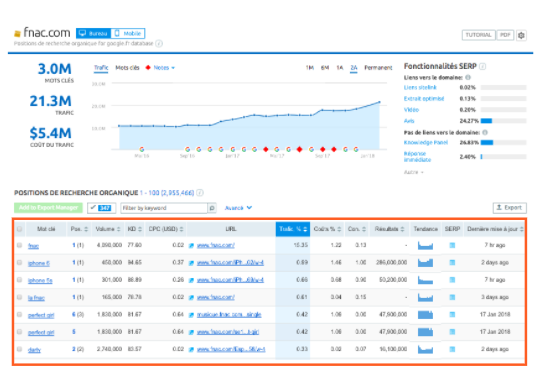This screenshot has width=541, height=386.
Task: Sort by Résultats column
Action: pos(390,229)
